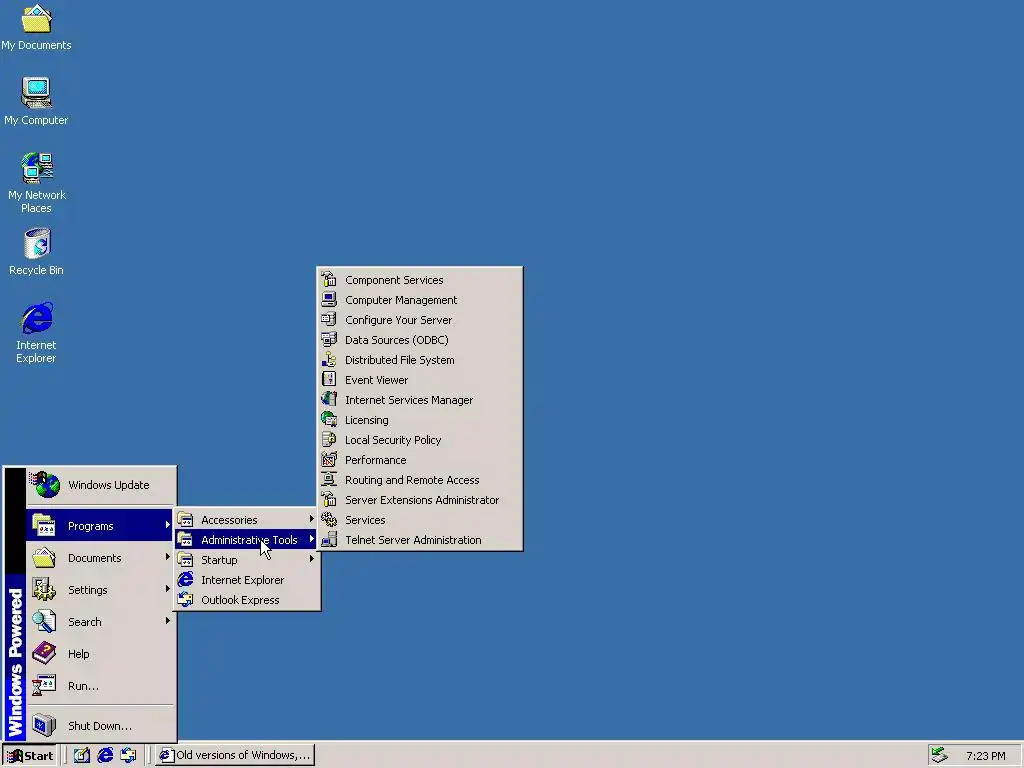Image resolution: width=1024 pixels, height=768 pixels.
Task: Click the Services gears icon
Action: pyautogui.click(x=329, y=520)
